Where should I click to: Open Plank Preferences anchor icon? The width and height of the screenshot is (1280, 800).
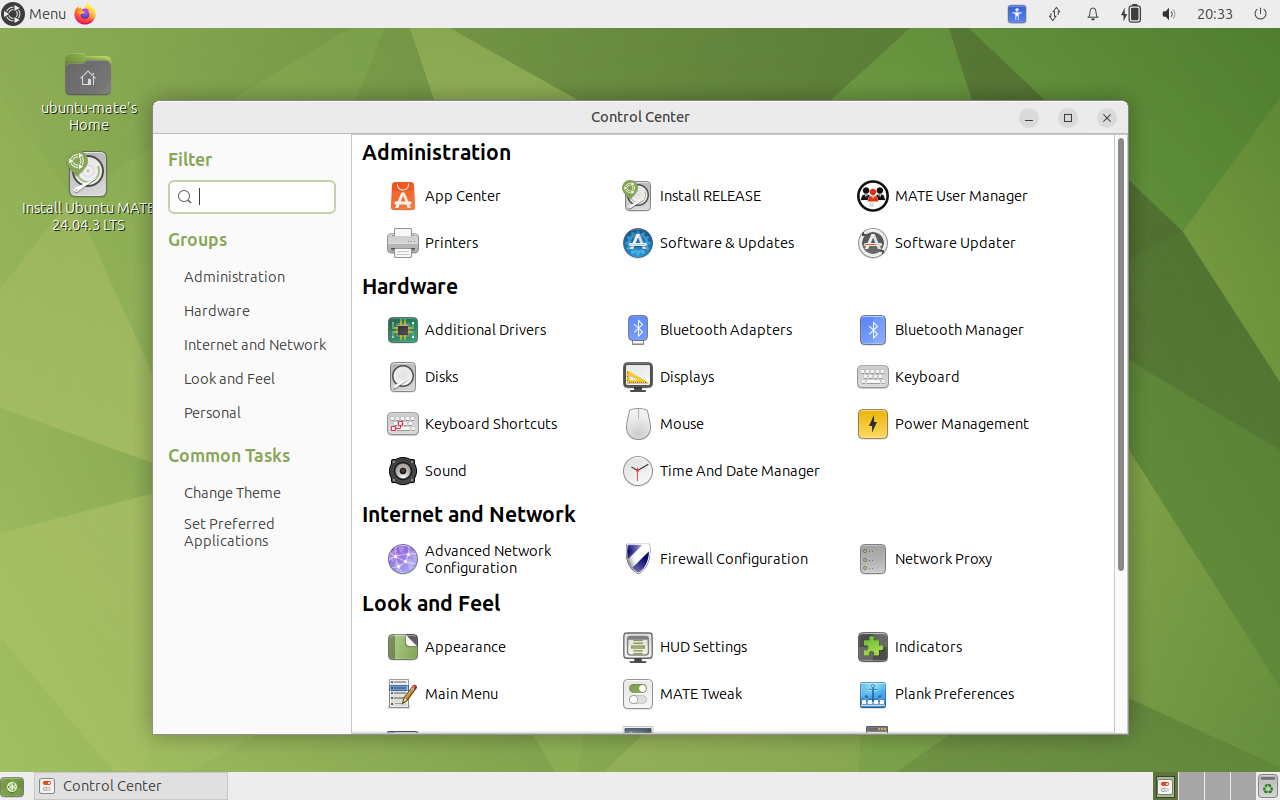click(872, 694)
